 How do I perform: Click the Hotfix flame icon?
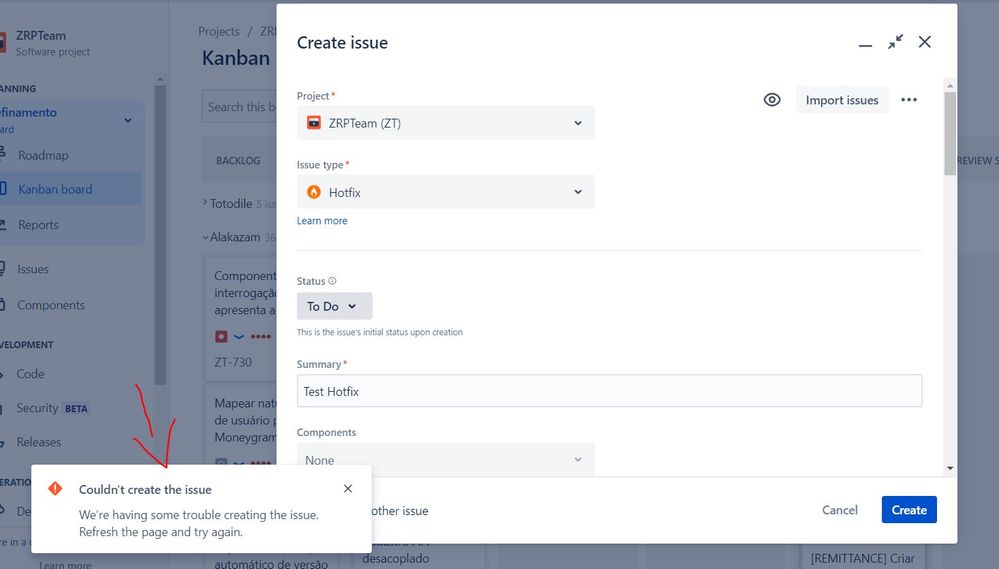[313, 192]
